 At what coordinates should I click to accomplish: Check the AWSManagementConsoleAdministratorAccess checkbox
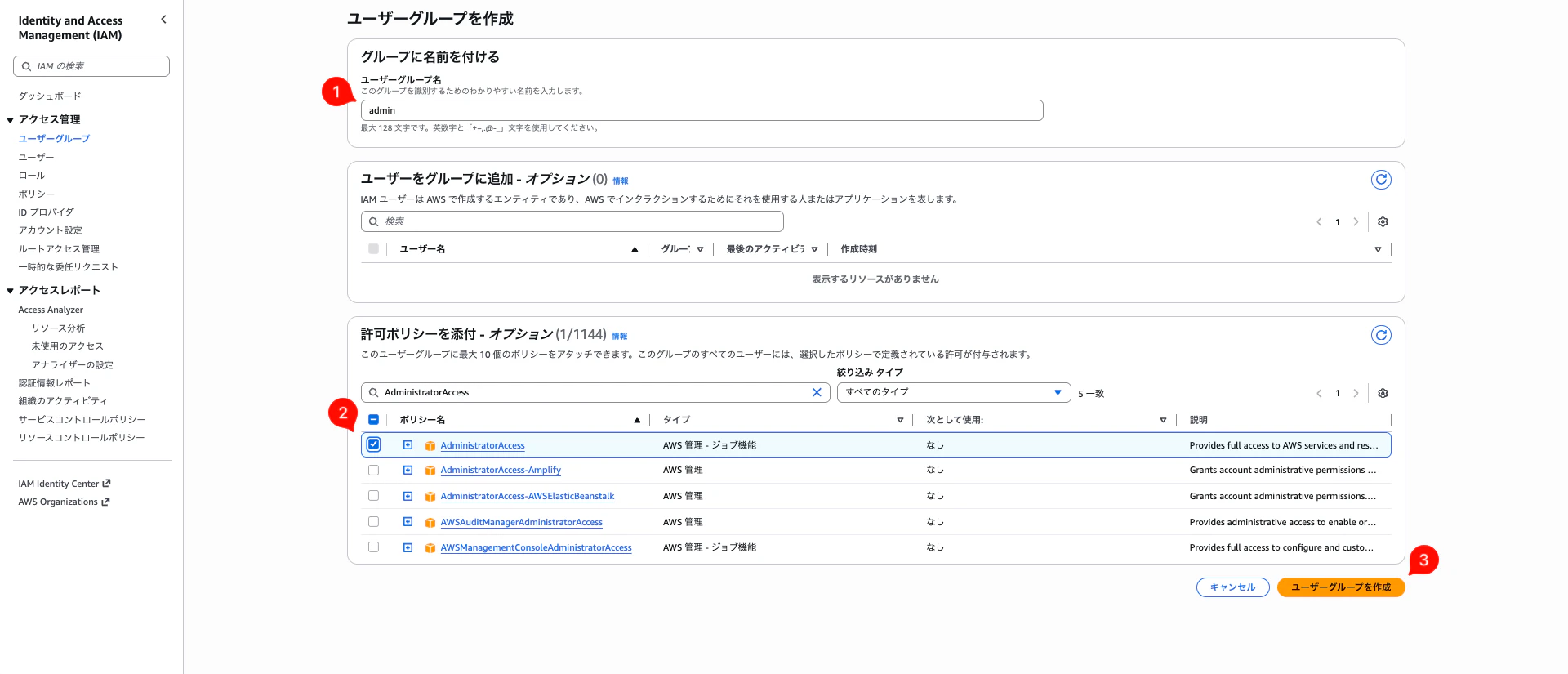coord(373,547)
